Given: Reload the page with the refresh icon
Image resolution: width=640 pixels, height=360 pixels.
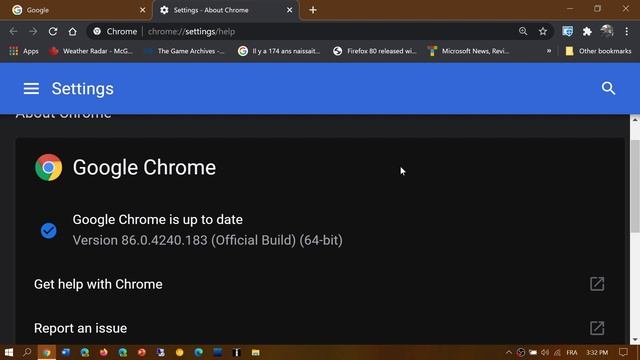Looking at the screenshot, I should (53, 31).
